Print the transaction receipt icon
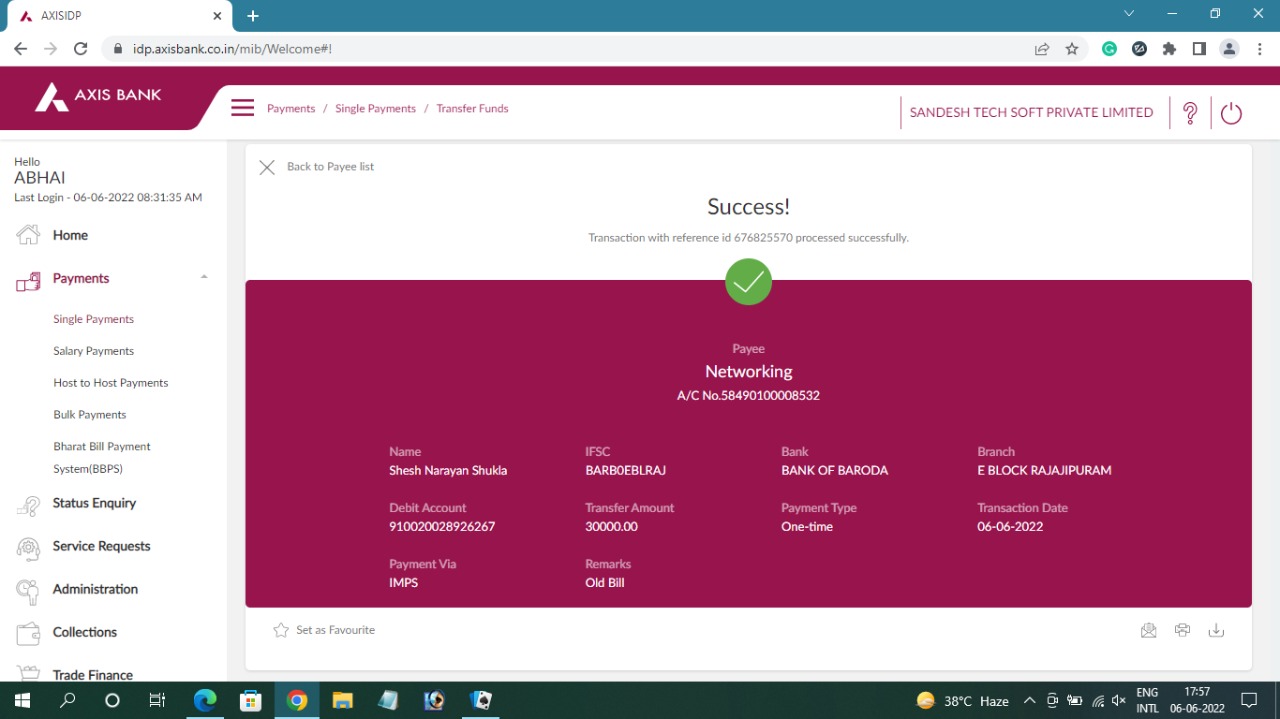 click(1182, 630)
